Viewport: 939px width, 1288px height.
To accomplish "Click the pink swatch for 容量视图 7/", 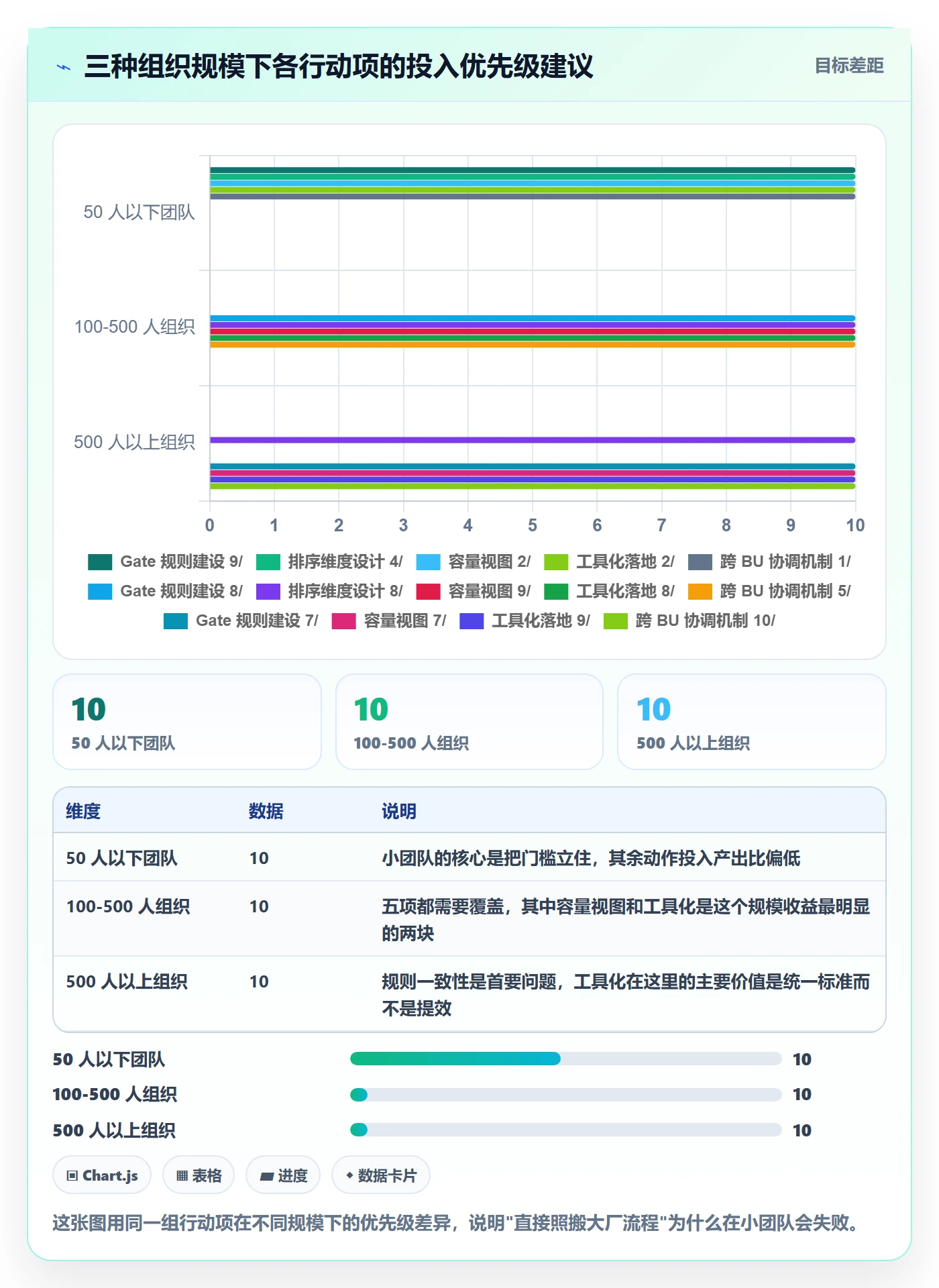I will (x=343, y=621).
